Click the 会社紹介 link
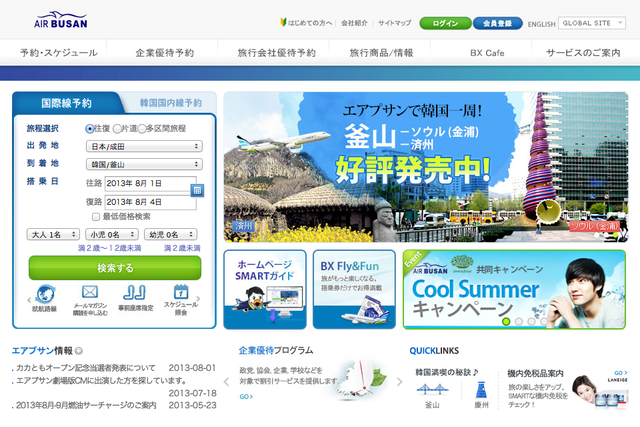This screenshot has width=640, height=427. coord(354,23)
